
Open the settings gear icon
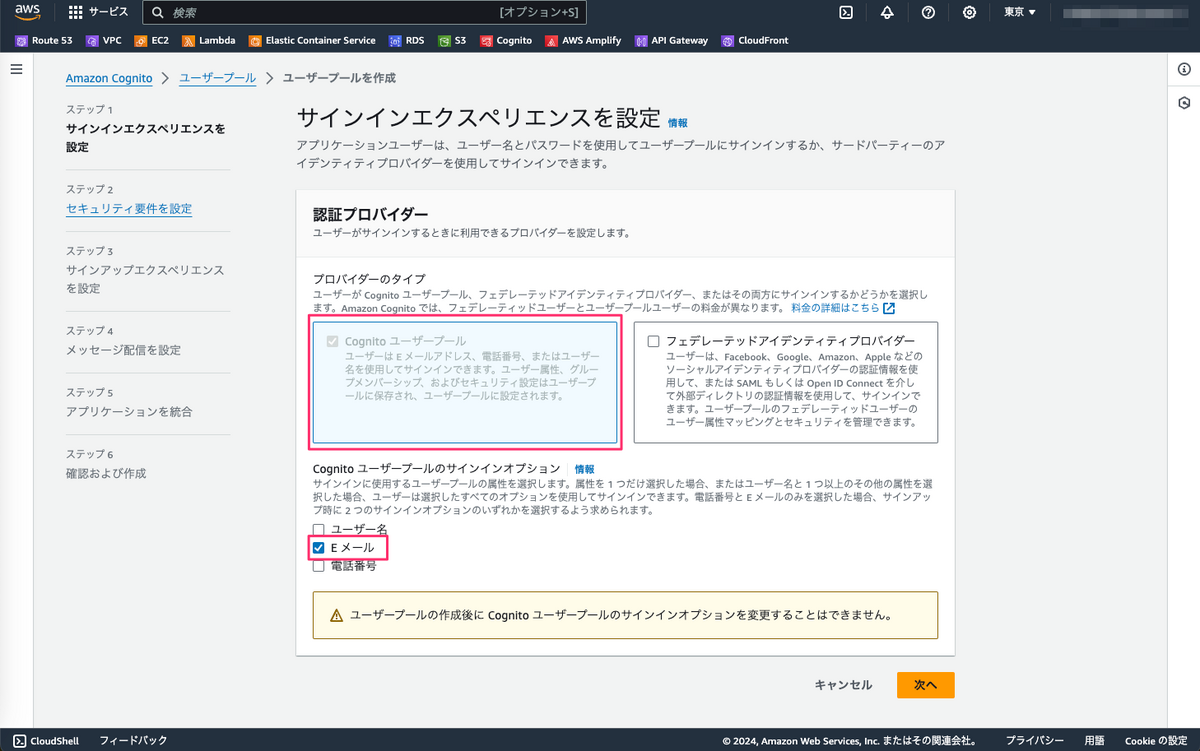[969, 13]
